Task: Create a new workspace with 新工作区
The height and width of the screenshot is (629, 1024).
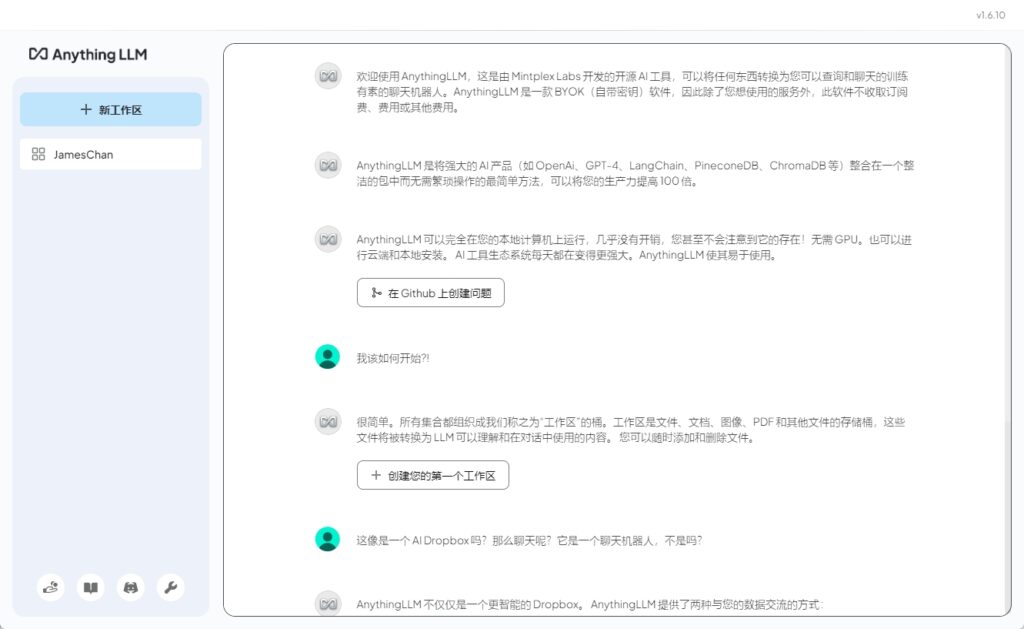Action: [x=110, y=109]
